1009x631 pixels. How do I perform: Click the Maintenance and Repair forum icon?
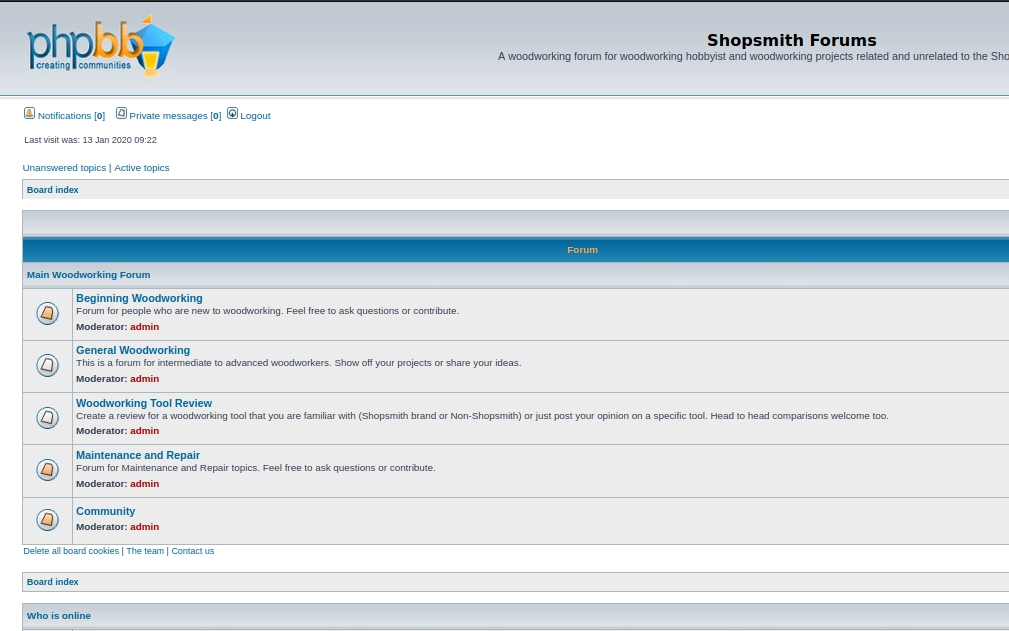[47, 470]
